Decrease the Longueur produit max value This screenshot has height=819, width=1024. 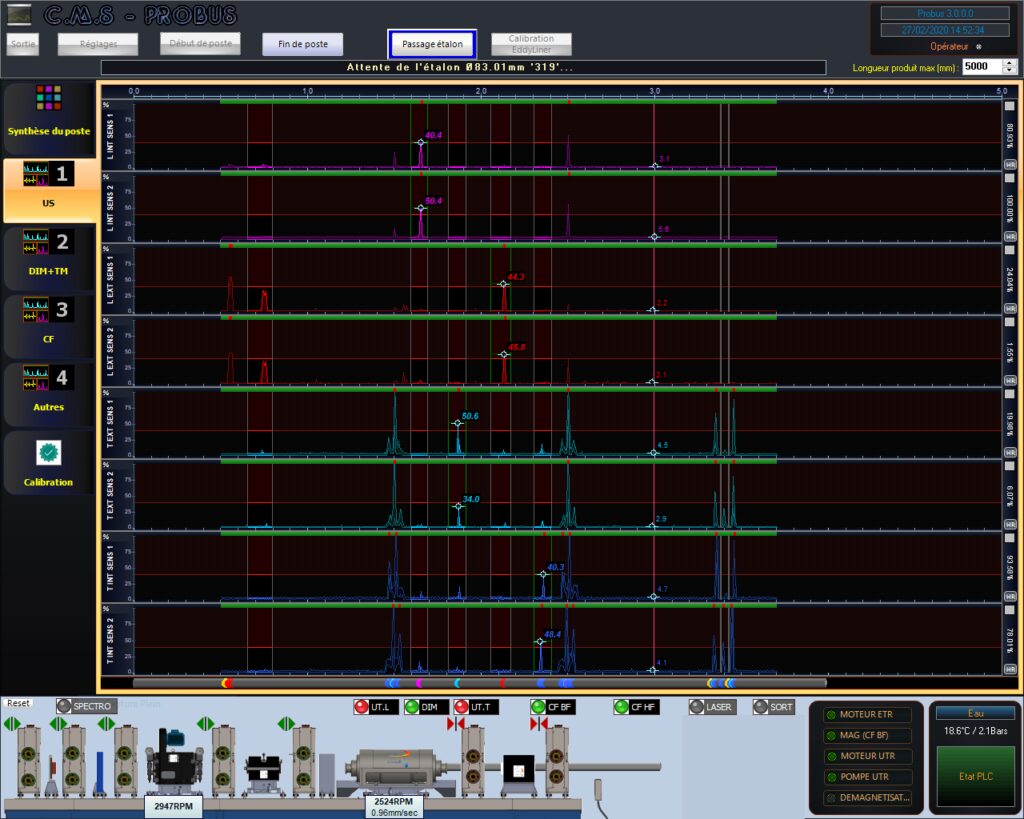pos(1009,71)
